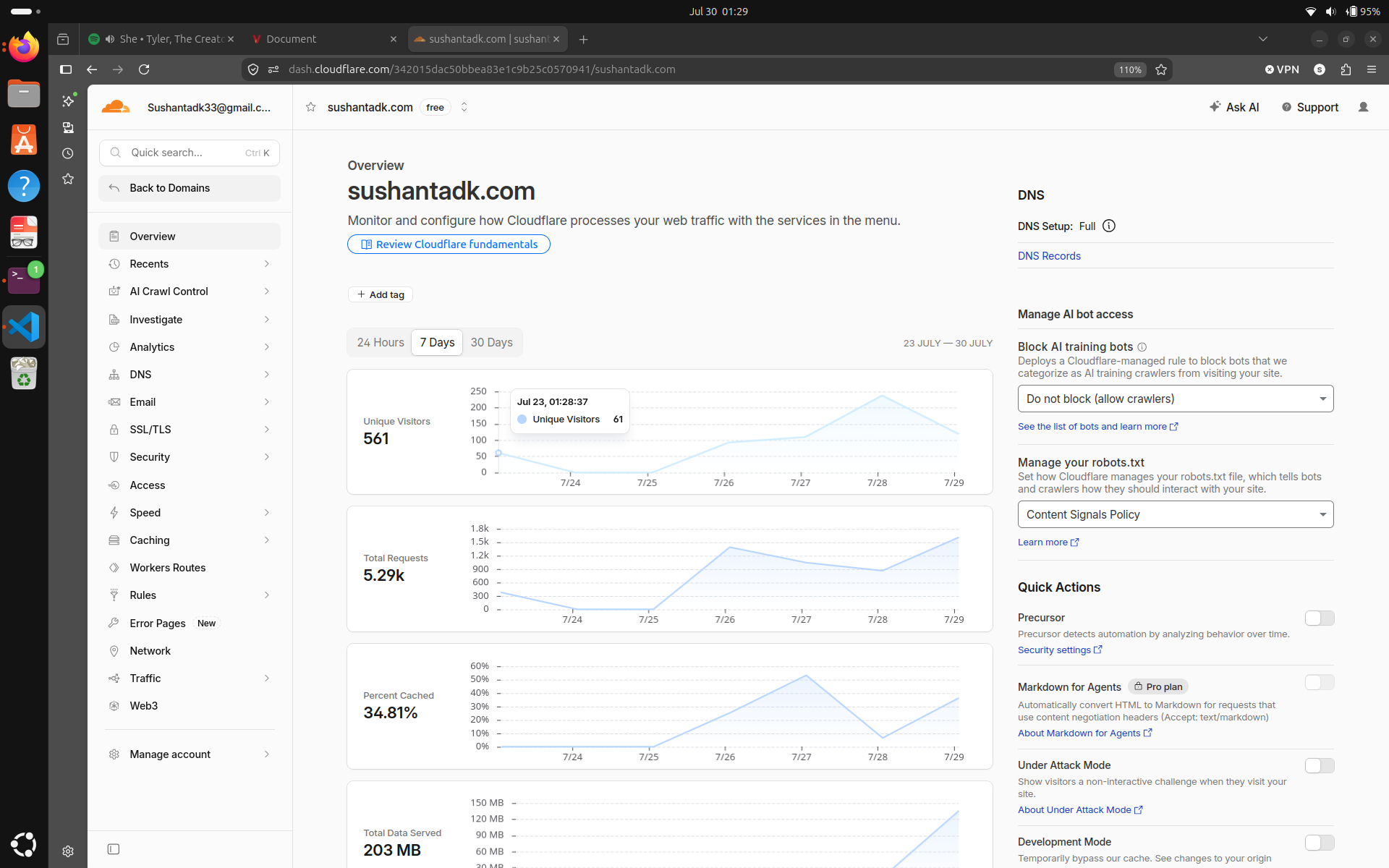
Task: Select the 24 Hours tab
Action: (381, 343)
